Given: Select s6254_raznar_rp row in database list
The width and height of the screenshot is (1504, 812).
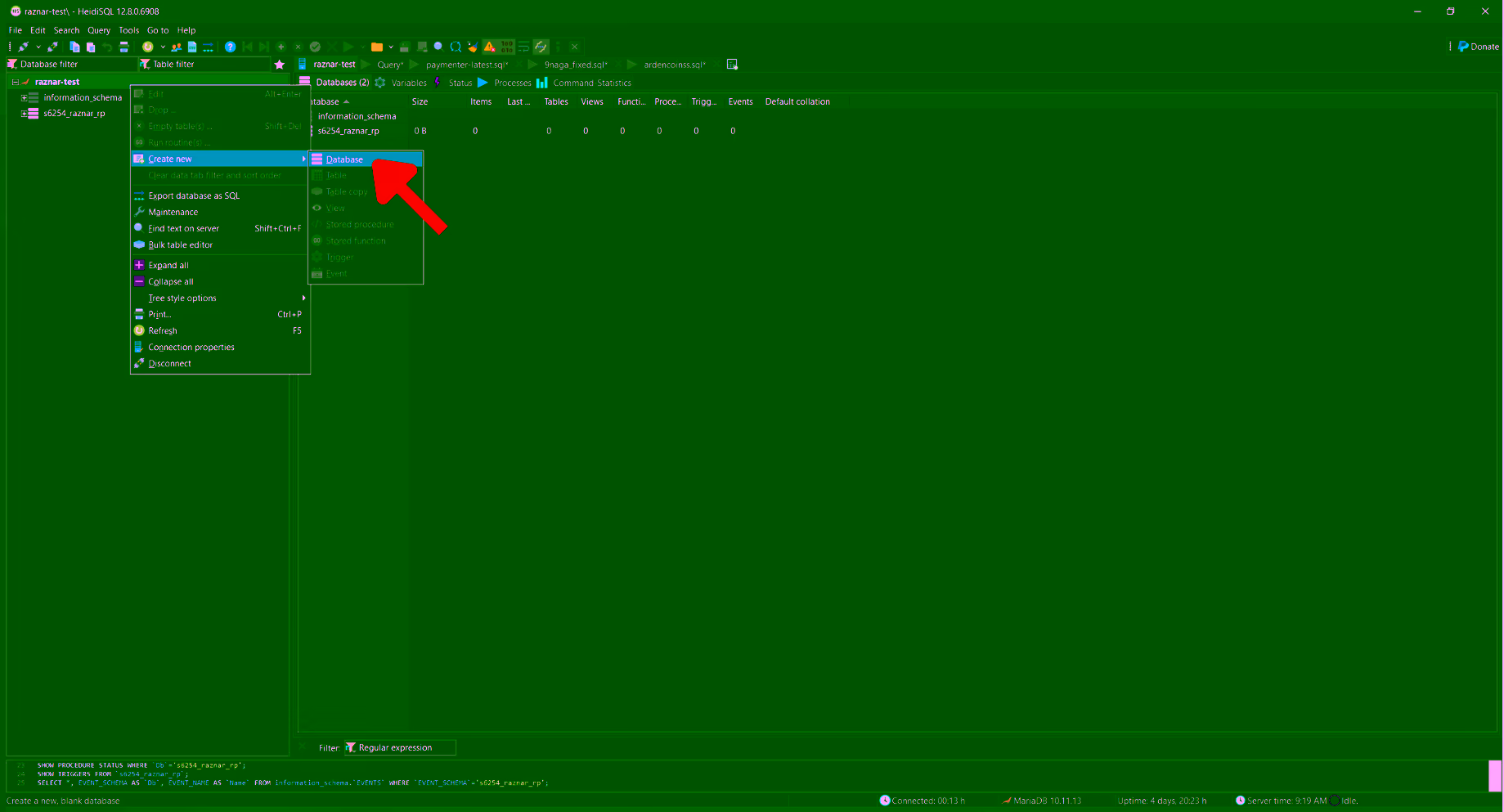Looking at the screenshot, I should pyautogui.click(x=348, y=131).
